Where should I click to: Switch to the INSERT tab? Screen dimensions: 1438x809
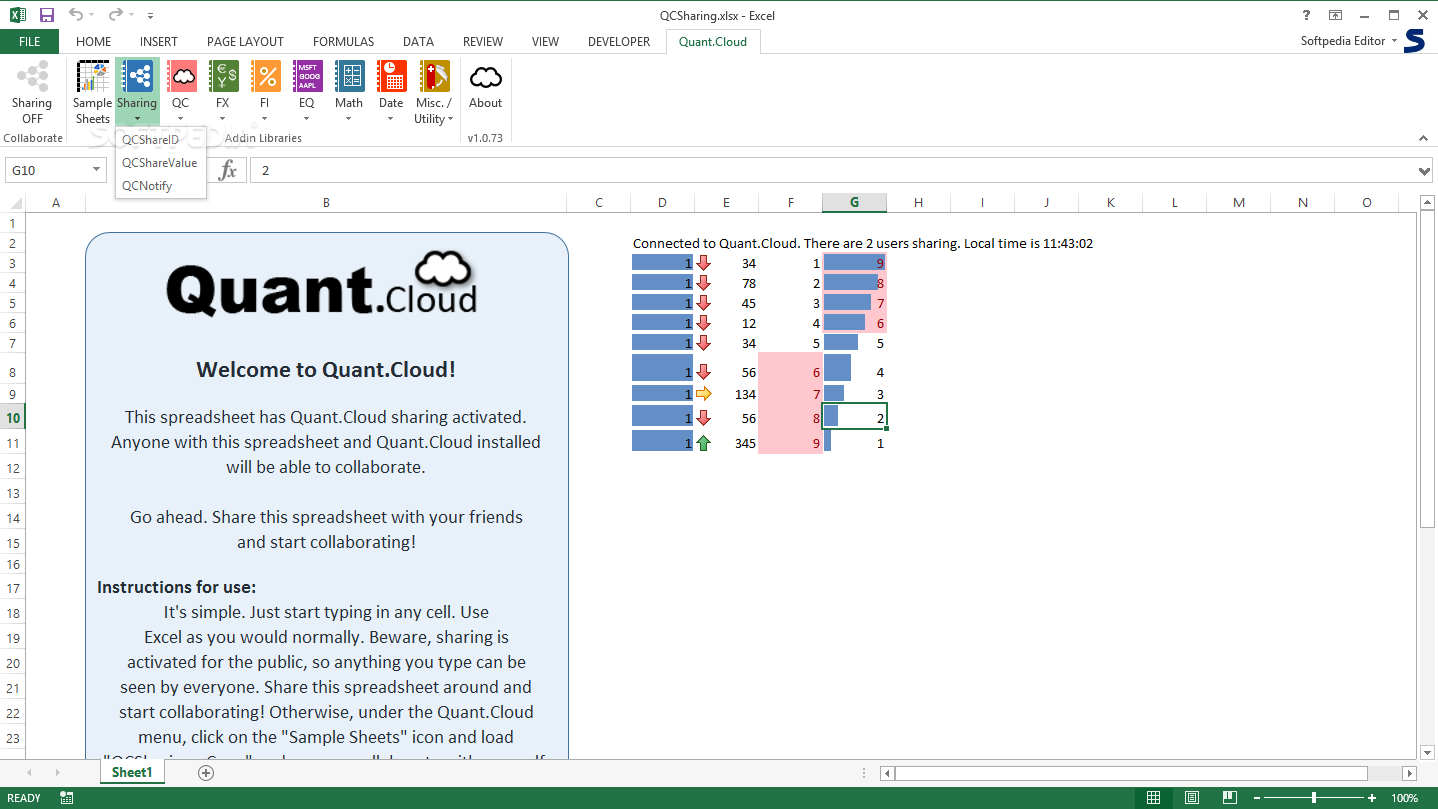click(x=159, y=42)
